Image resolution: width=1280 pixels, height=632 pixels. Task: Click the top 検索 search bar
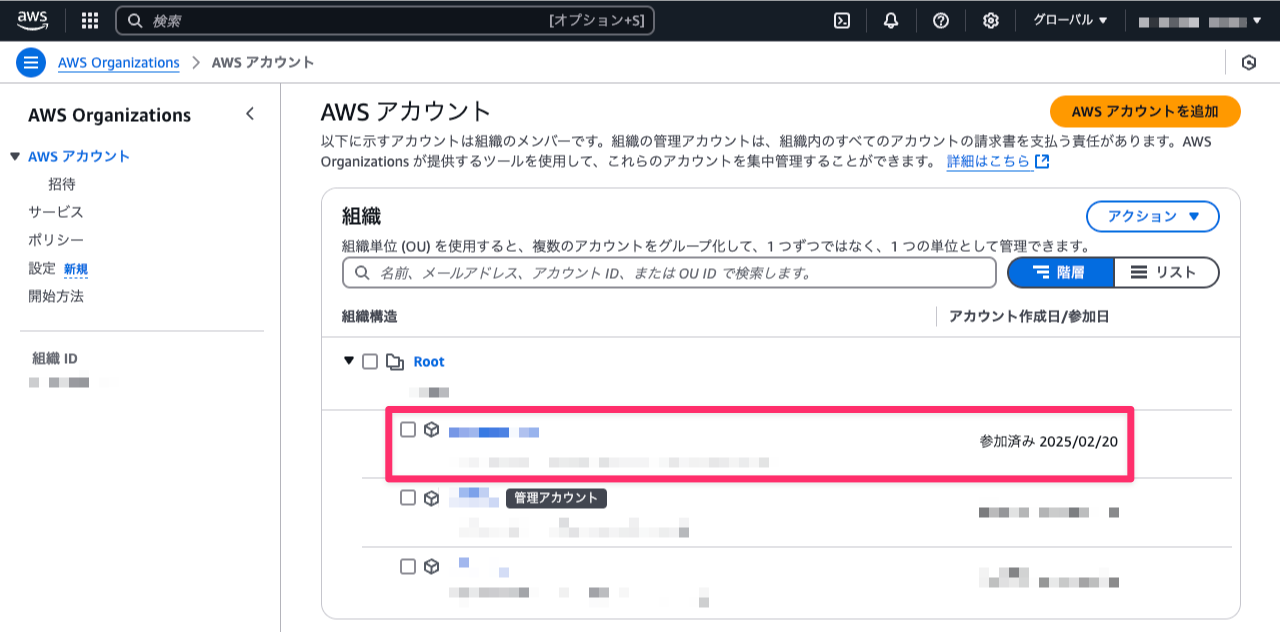click(x=385, y=20)
